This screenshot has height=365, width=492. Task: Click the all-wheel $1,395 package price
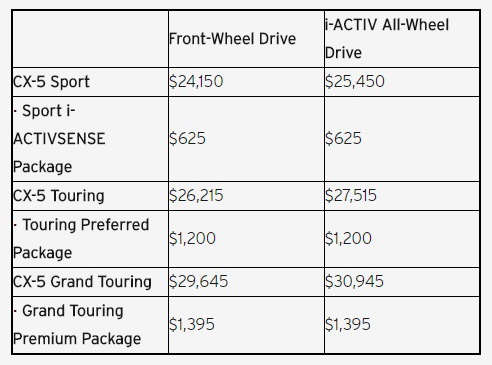(x=348, y=324)
